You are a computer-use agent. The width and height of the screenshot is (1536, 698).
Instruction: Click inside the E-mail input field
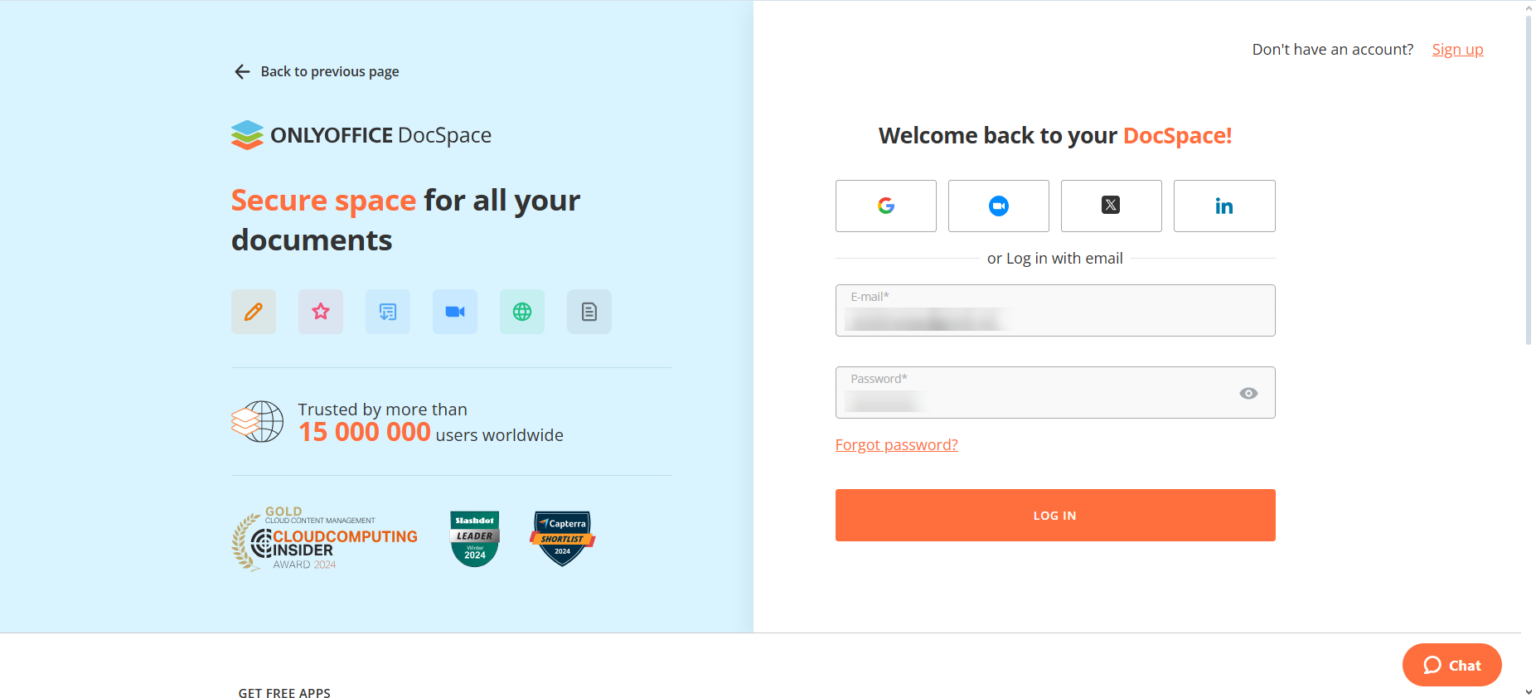click(x=1055, y=311)
